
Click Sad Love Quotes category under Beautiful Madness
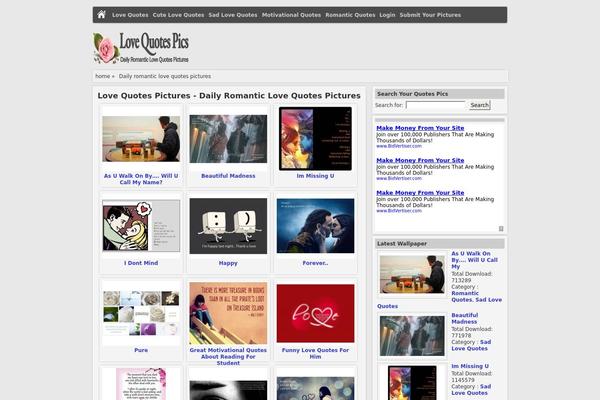coord(471,345)
